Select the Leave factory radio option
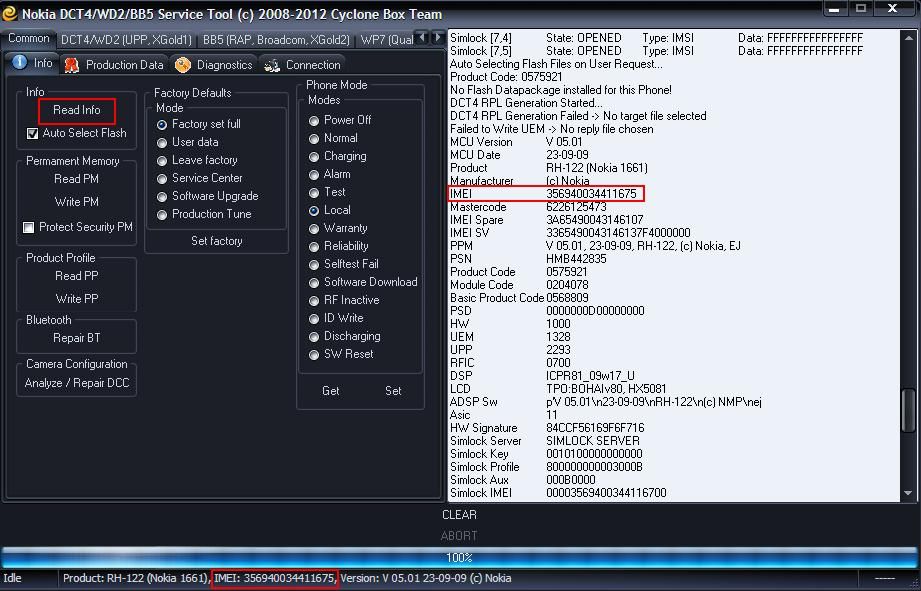Viewport: 921px width, 591px height. pyautogui.click(x=162, y=160)
